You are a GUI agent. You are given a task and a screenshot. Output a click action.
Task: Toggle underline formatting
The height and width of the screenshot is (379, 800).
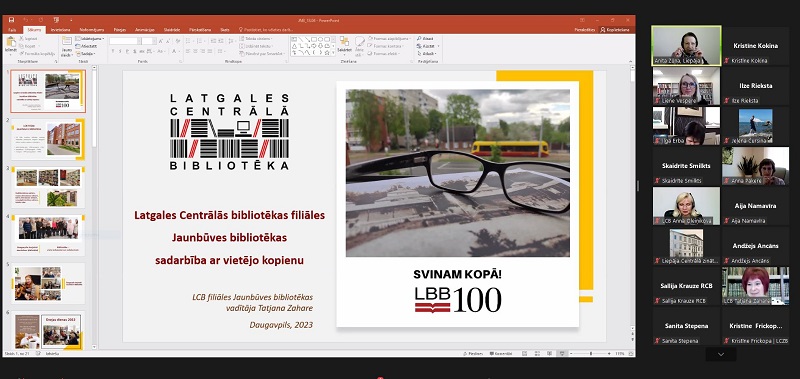coord(128,52)
